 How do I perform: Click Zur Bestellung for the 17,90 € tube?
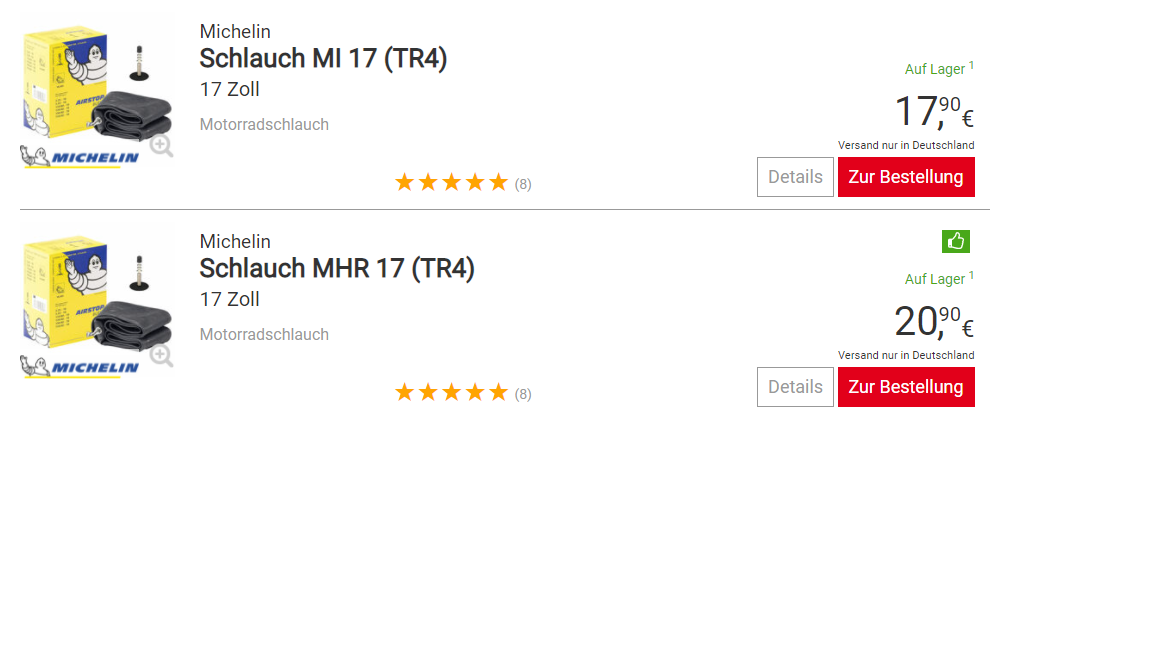click(906, 176)
